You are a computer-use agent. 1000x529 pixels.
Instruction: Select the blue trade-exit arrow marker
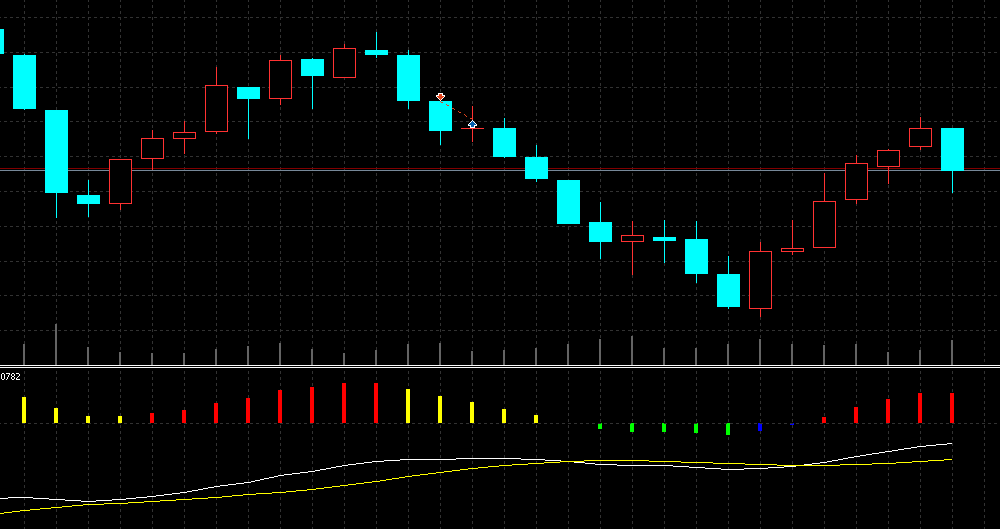coord(472,124)
